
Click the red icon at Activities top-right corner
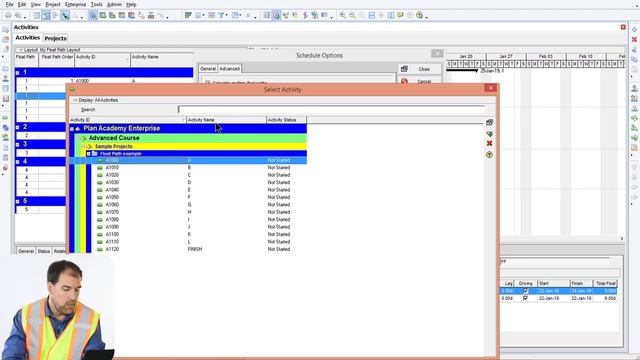pyautogui.click(x=623, y=27)
